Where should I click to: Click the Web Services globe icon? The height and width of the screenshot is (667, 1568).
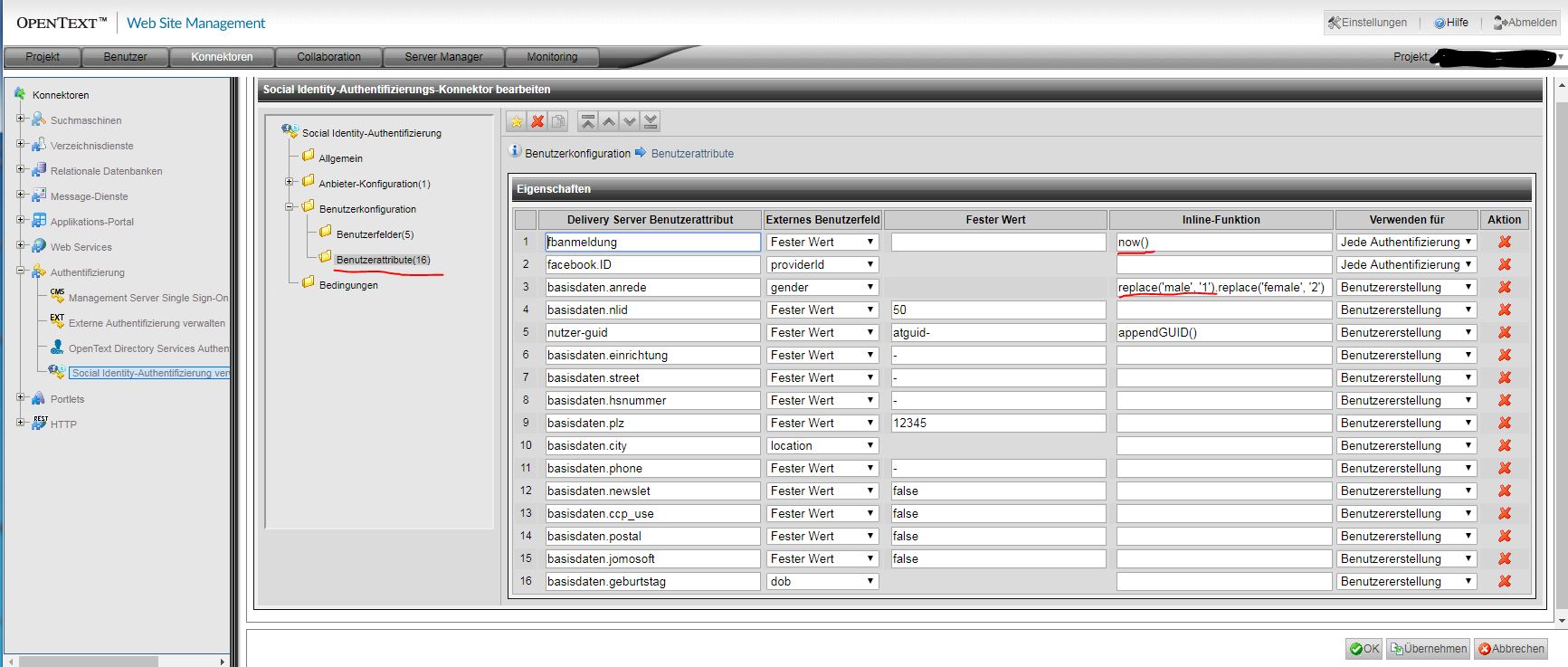39,246
